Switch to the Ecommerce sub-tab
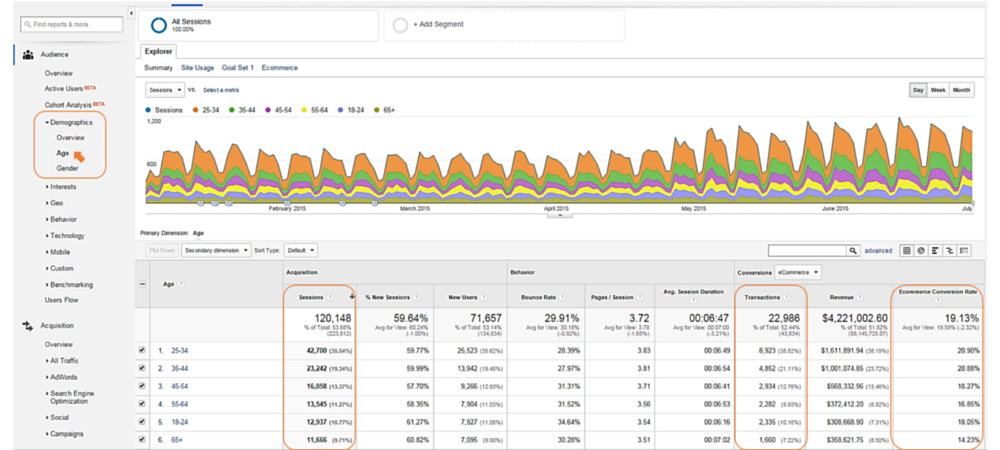 tap(279, 68)
